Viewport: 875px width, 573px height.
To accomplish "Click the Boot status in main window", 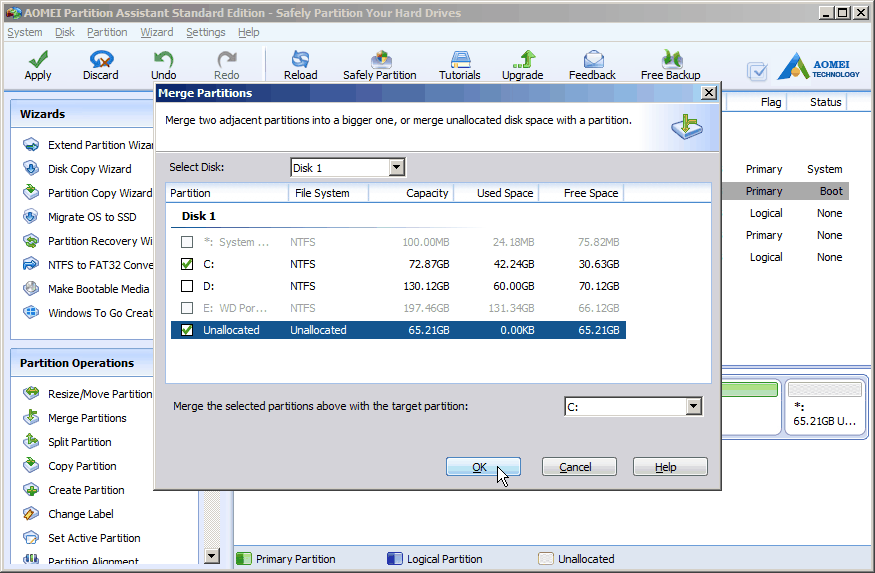I will tap(831, 191).
